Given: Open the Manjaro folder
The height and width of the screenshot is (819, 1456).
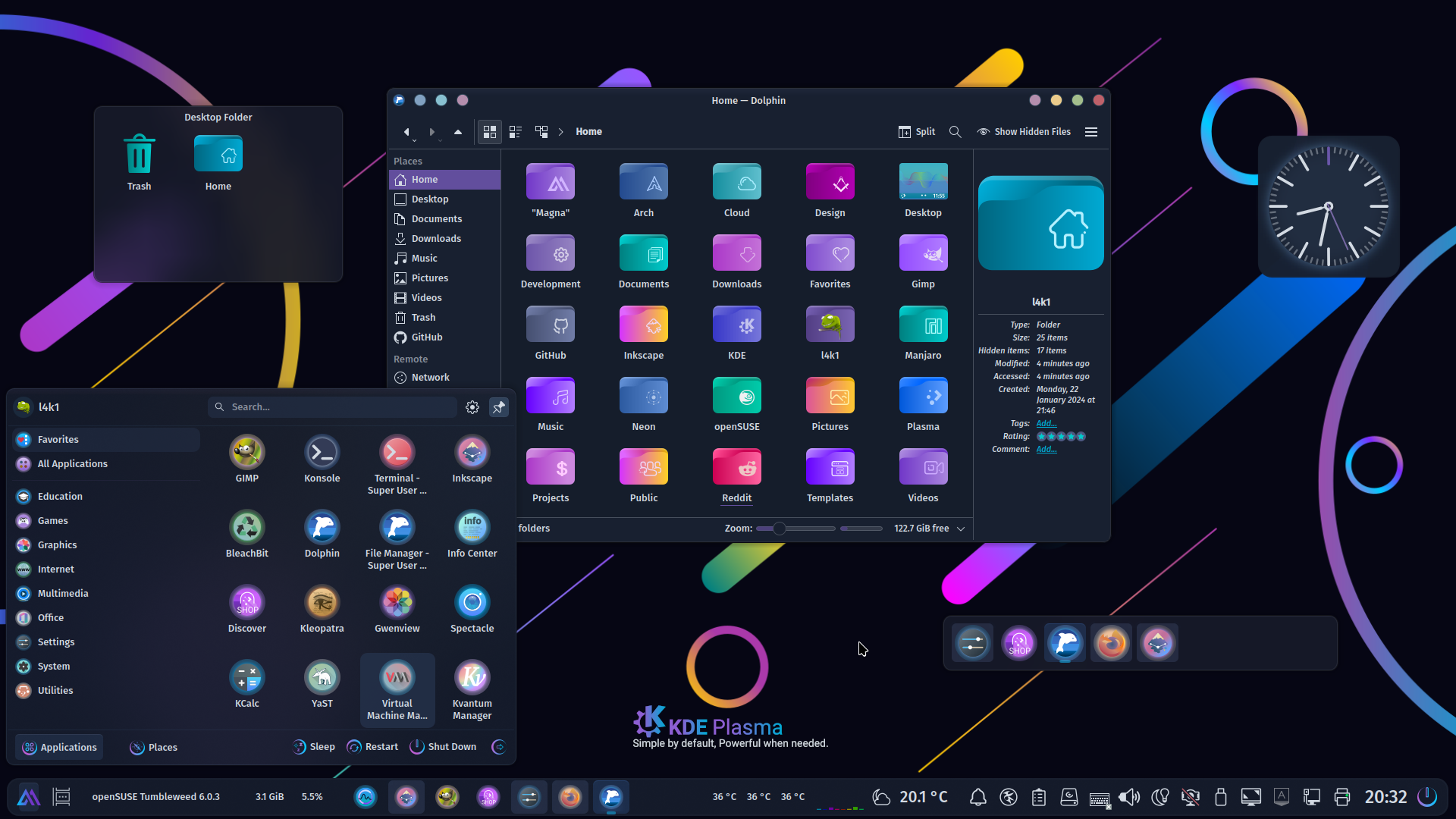Looking at the screenshot, I should coord(923,332).
